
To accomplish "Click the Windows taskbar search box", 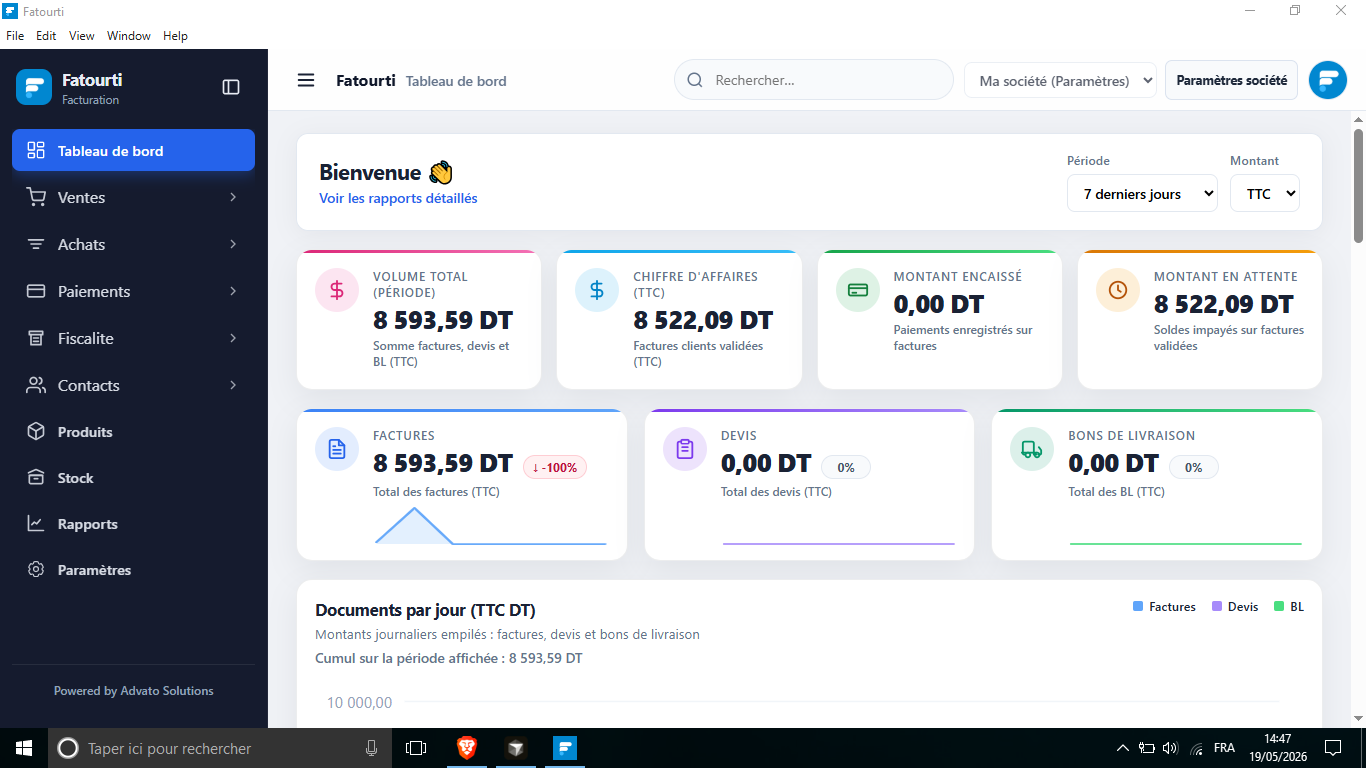I will [x=219, y=747].
